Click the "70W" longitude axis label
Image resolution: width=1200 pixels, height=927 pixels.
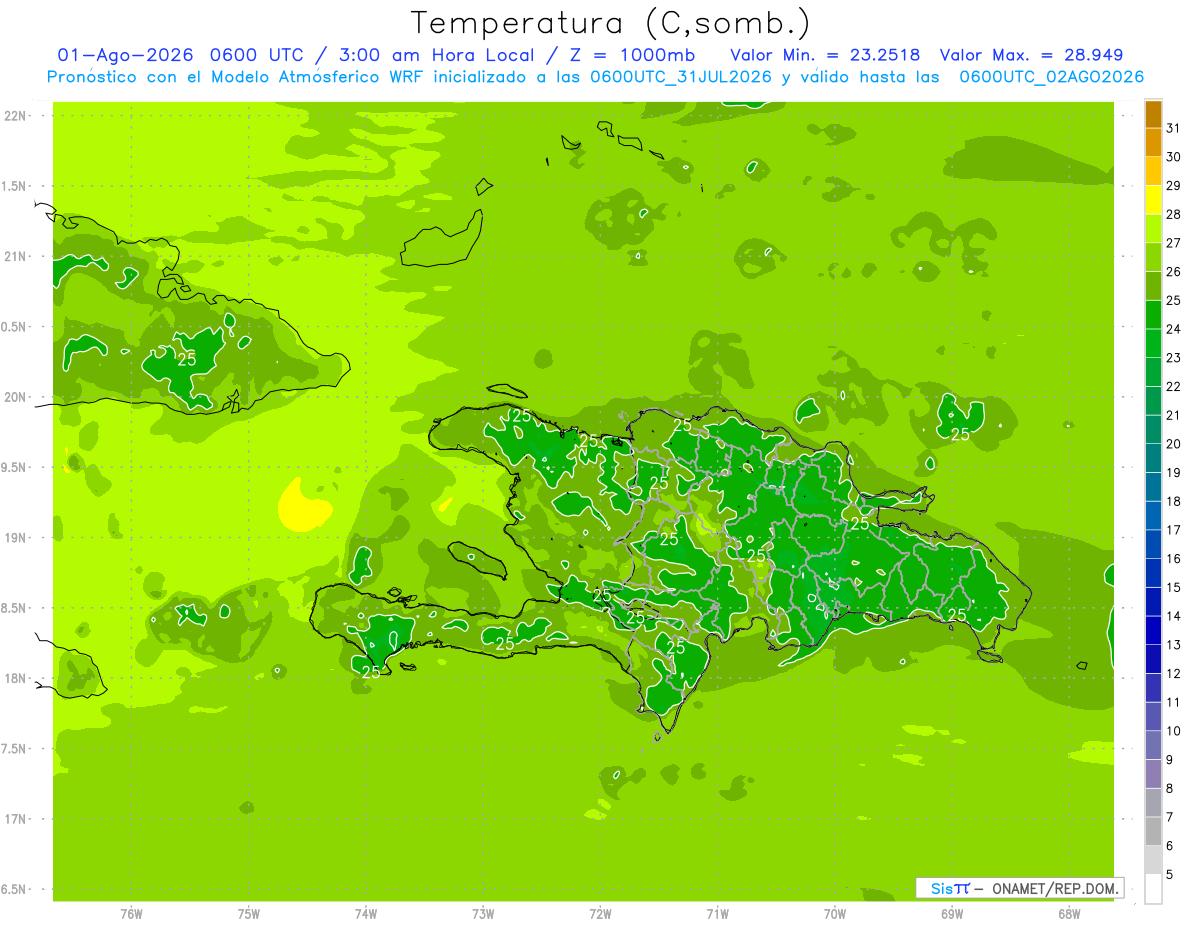pos(835,914)
